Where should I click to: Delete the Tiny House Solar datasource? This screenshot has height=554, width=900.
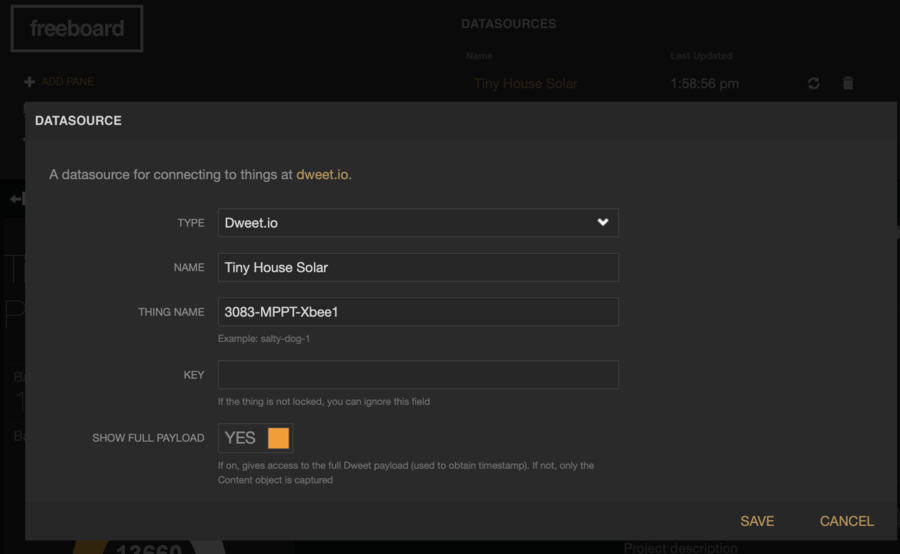click(x=848, y=84)
